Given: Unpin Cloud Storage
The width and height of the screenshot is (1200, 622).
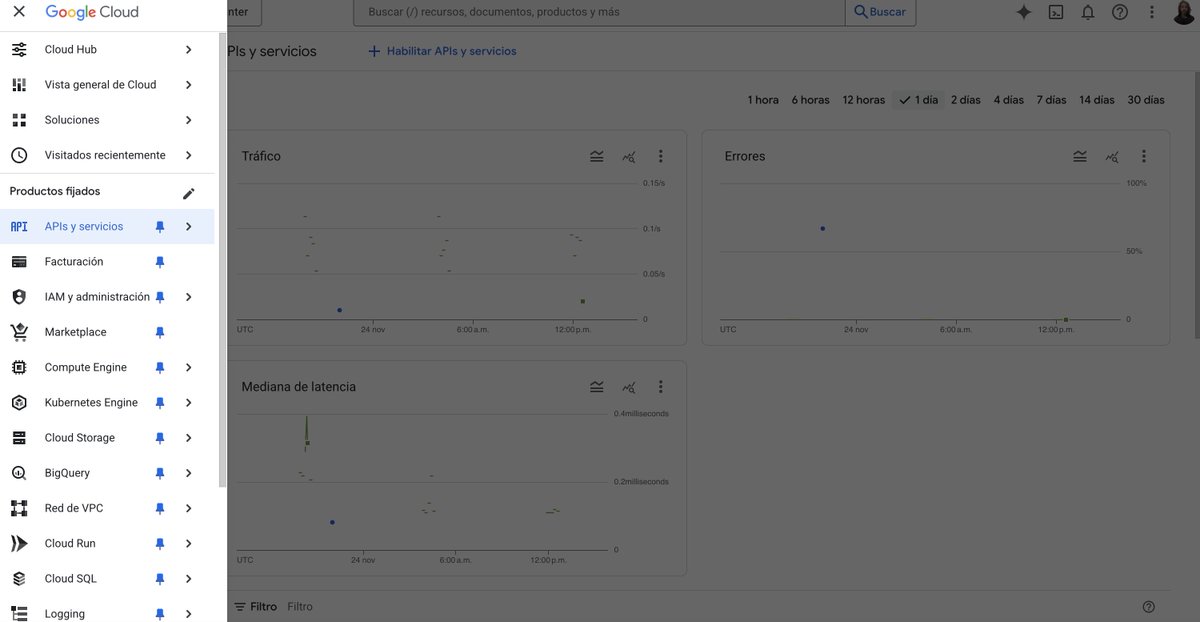Looking at the screenshot, I should tap(160, 438).
